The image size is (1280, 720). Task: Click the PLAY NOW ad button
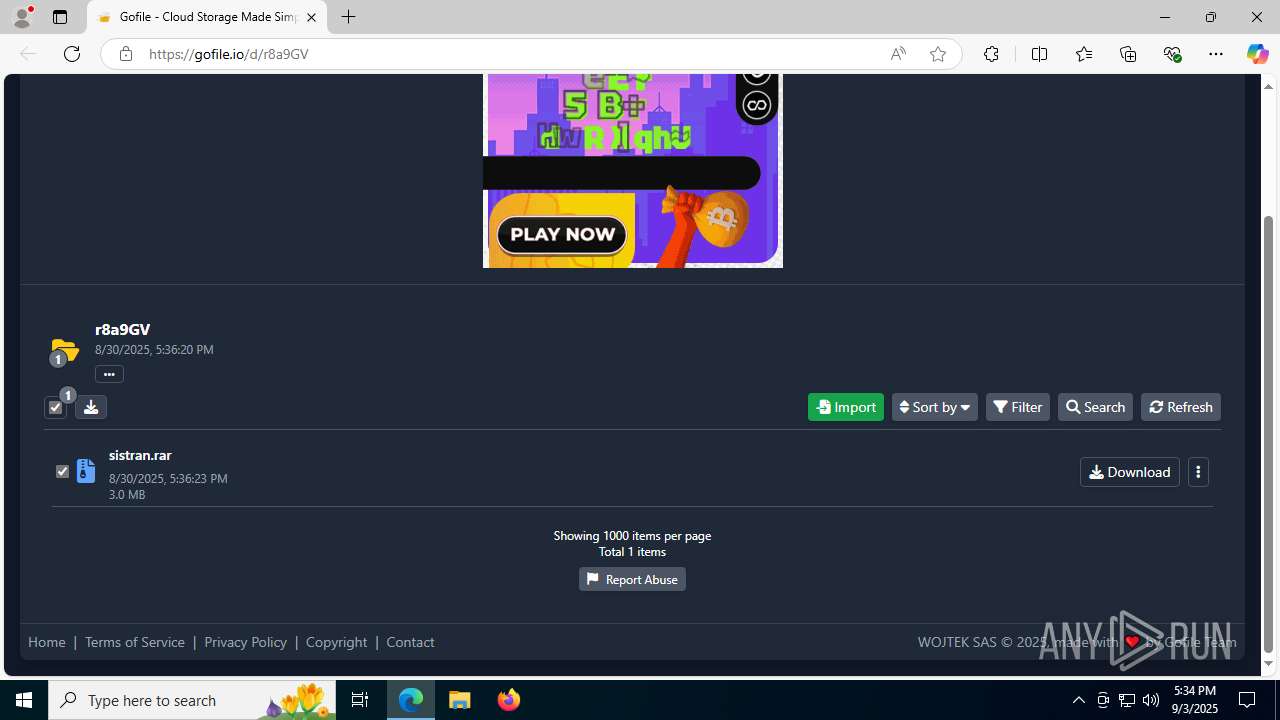click(x=562, y=234)
